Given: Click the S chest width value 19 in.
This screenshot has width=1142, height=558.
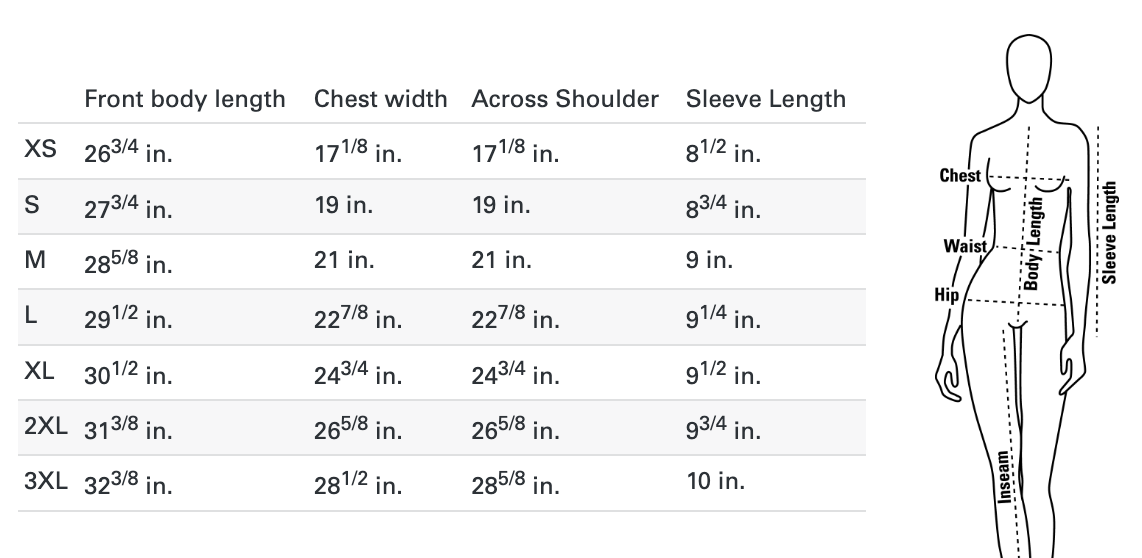Looking at the screenshot, I should [x=344, y=205].
